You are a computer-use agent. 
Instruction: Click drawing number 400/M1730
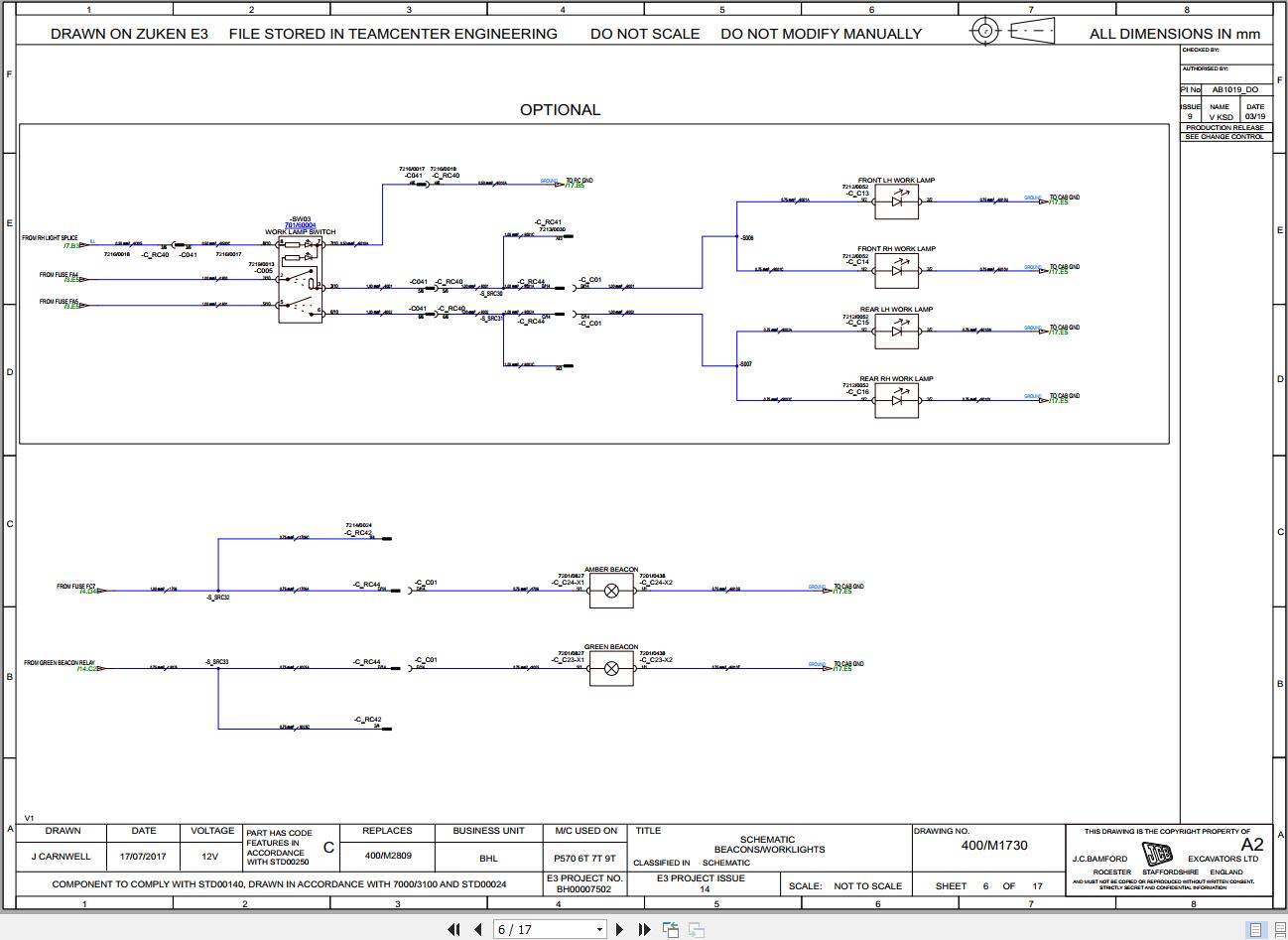pos(994,846)
